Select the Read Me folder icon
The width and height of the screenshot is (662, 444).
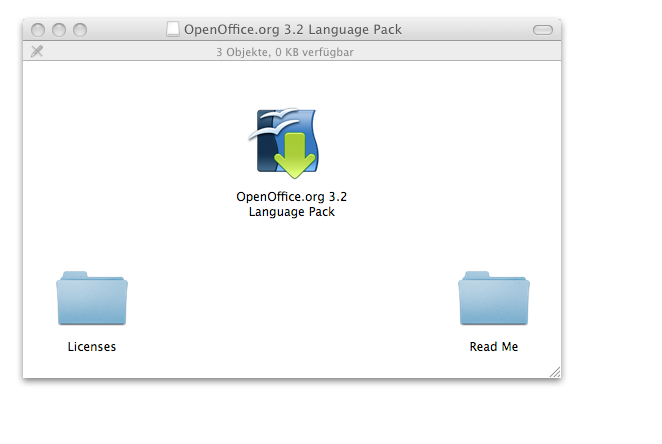click(x=493, y=298)
